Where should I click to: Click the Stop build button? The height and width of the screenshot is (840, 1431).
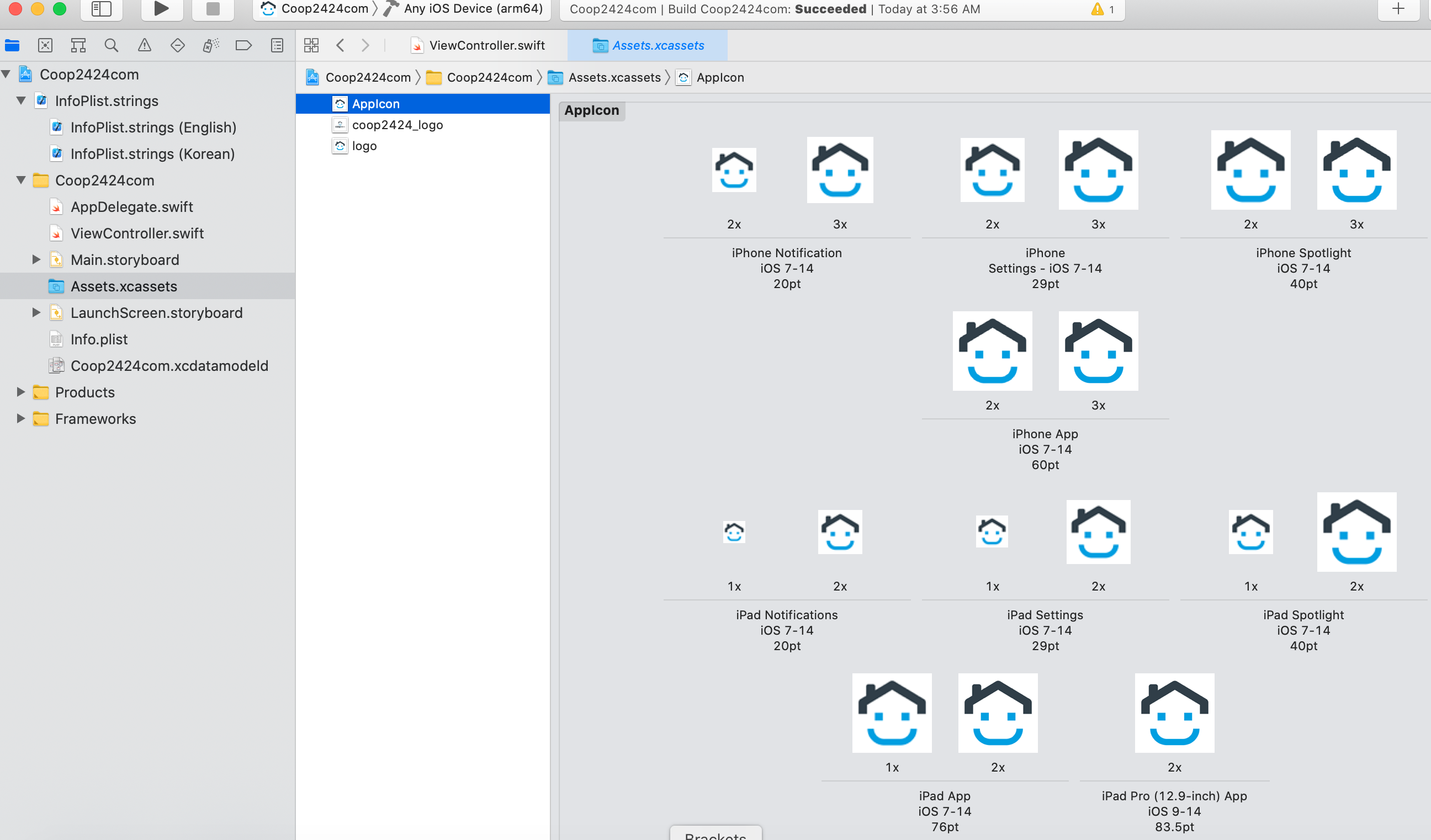pyautogui.click(x=213, y=8)
